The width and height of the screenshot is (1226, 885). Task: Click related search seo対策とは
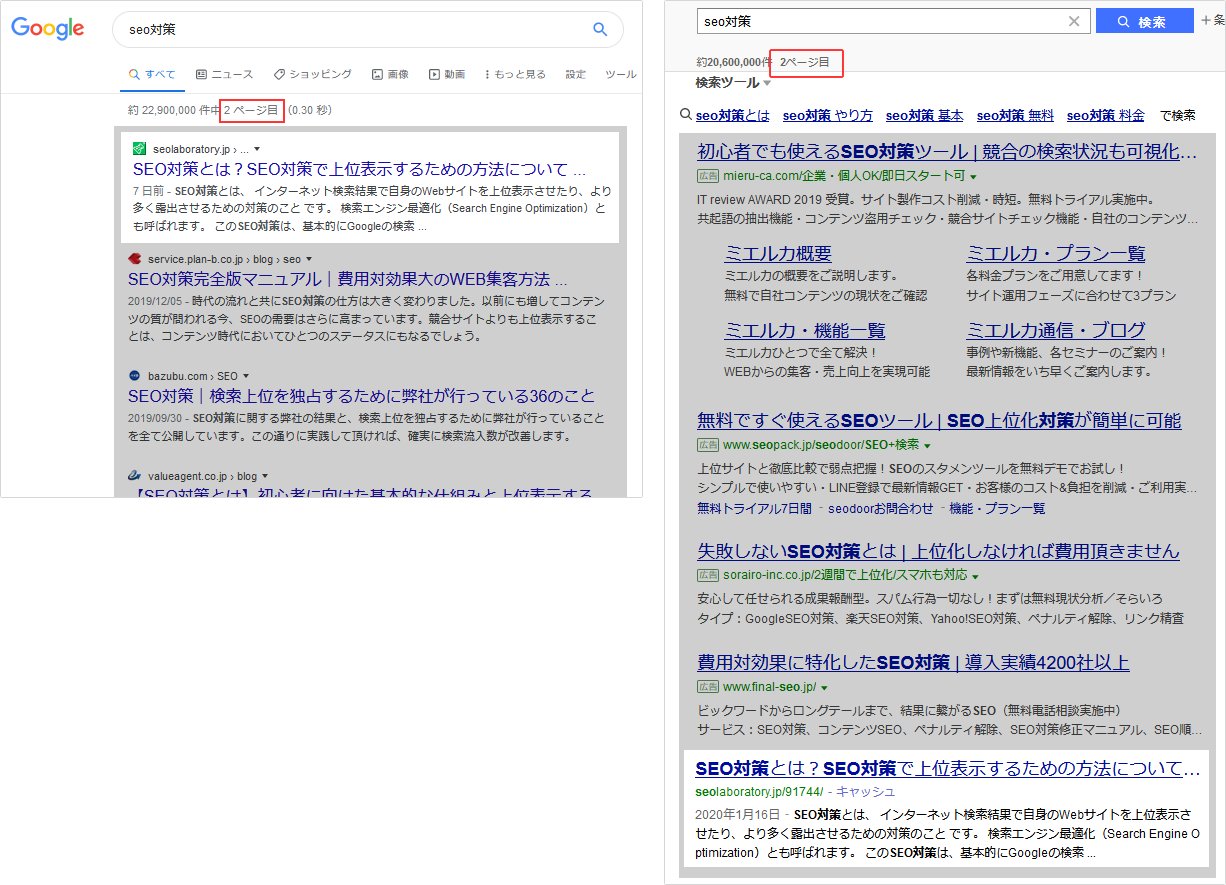tap(733, 115)
